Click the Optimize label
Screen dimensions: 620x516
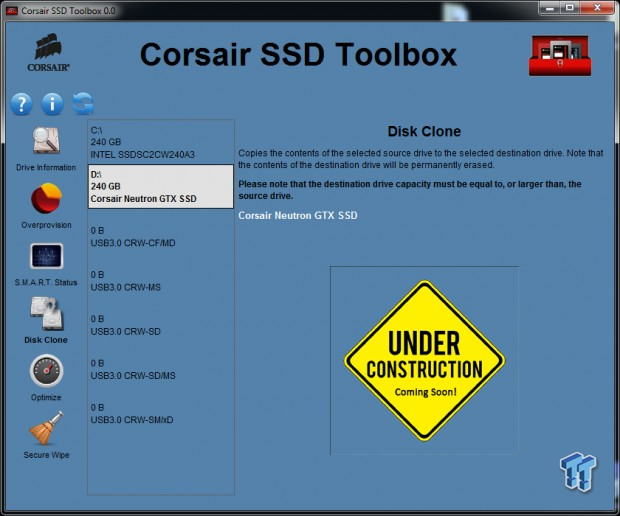tap(46, 397)
